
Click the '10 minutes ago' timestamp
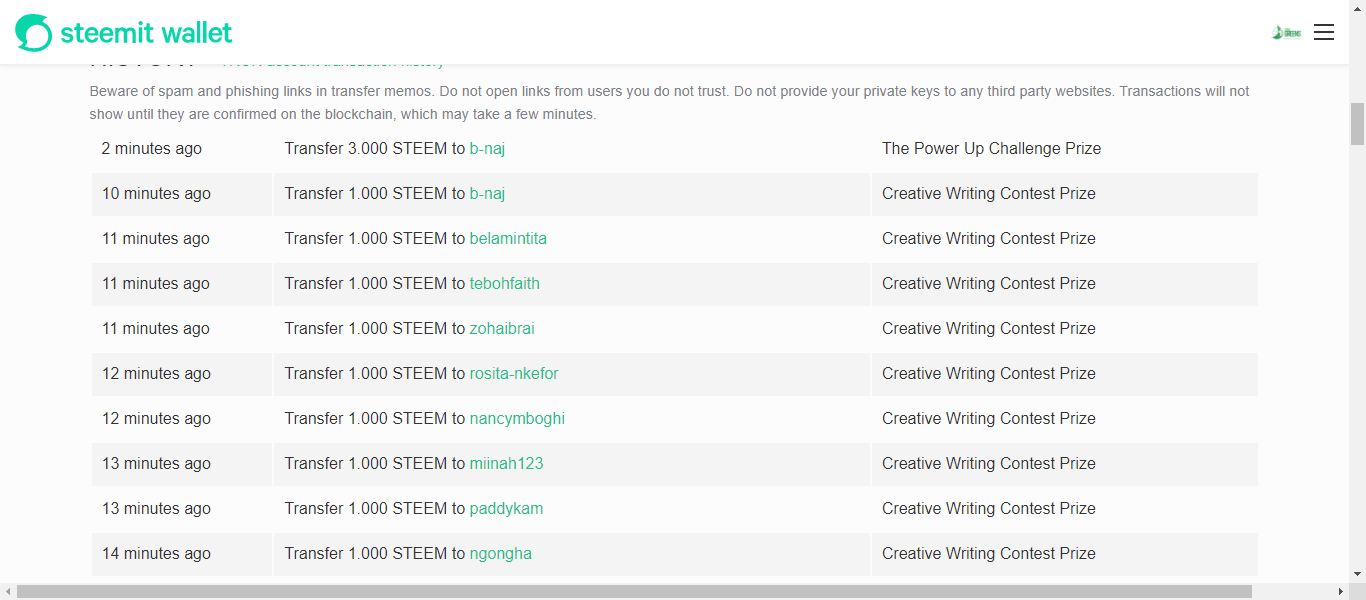point(156,193)
